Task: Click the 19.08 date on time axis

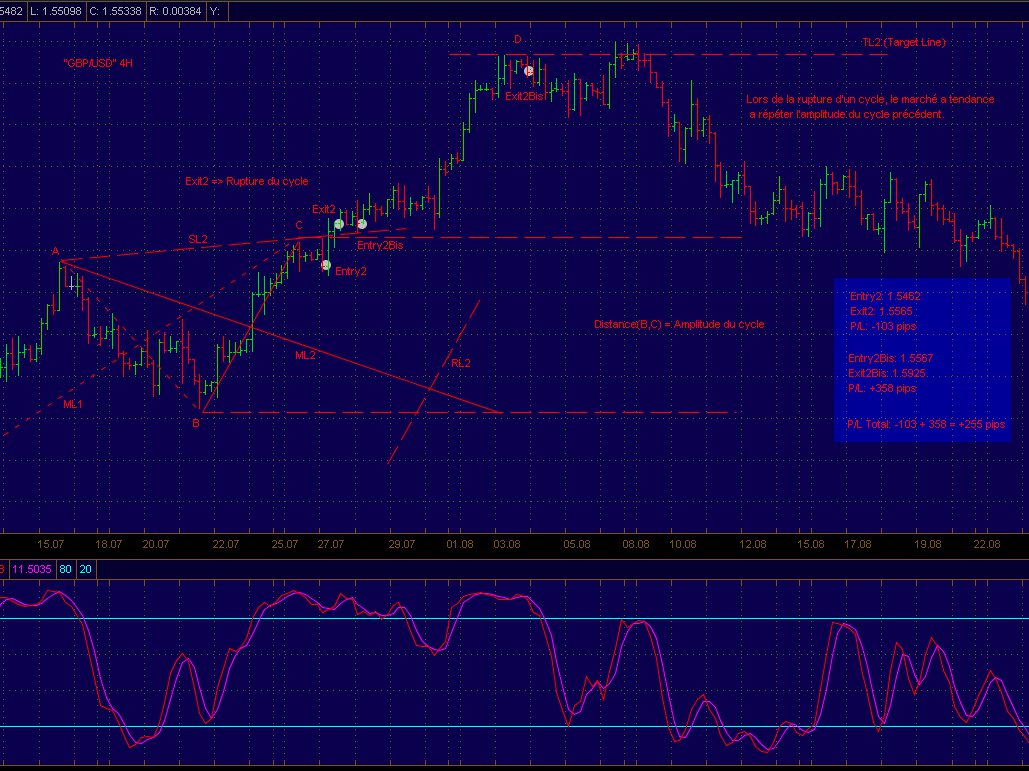Action: click(x=927, y=544)
